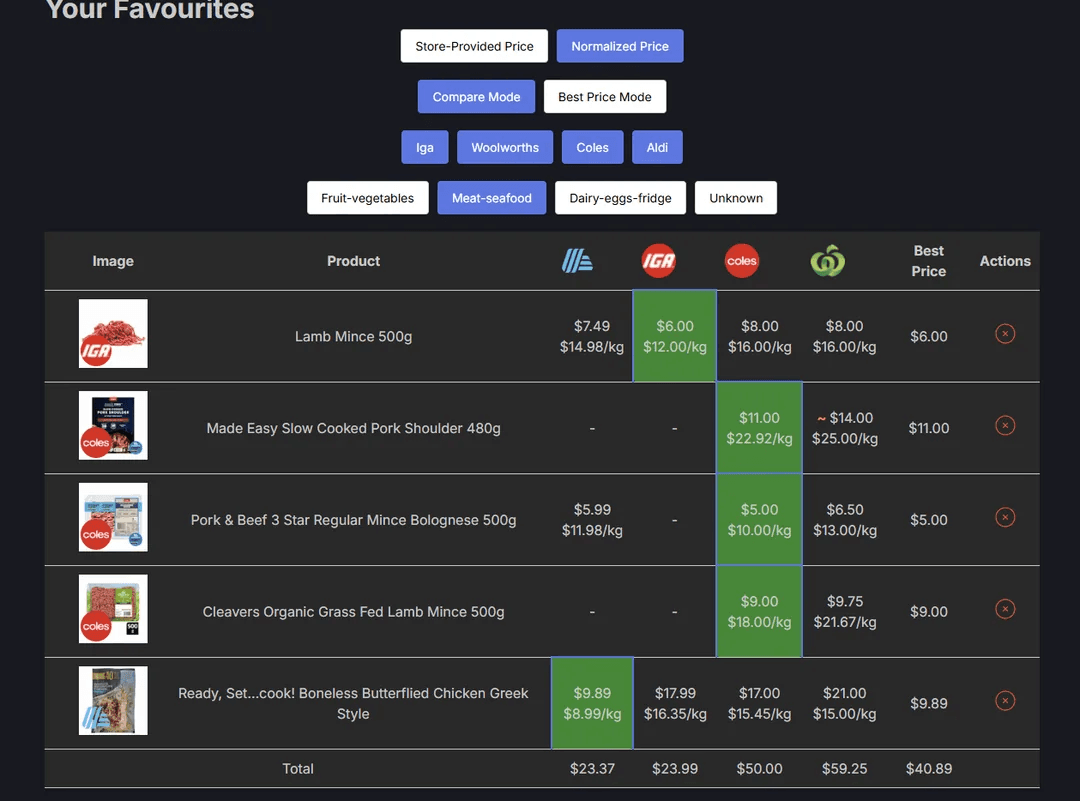The width and height of the screenshot is (1080, 801).
Task: Open Lamb Mince product thumbnail
Action: [x=113, y=333]
